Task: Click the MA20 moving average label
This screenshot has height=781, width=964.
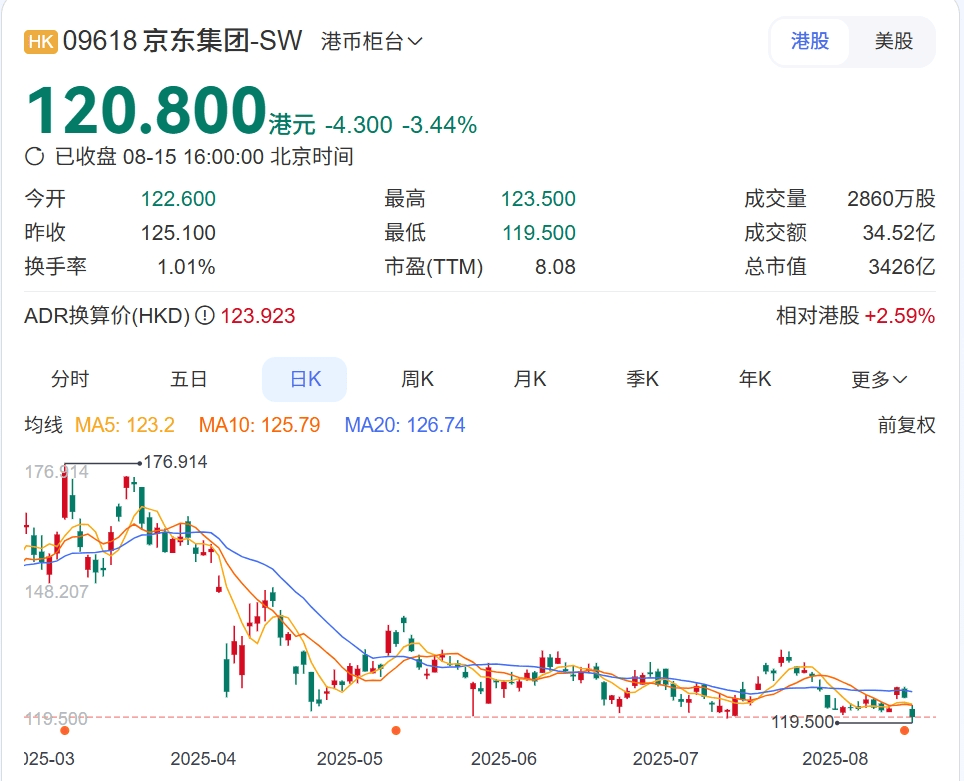Action: [x=405, y=425]
